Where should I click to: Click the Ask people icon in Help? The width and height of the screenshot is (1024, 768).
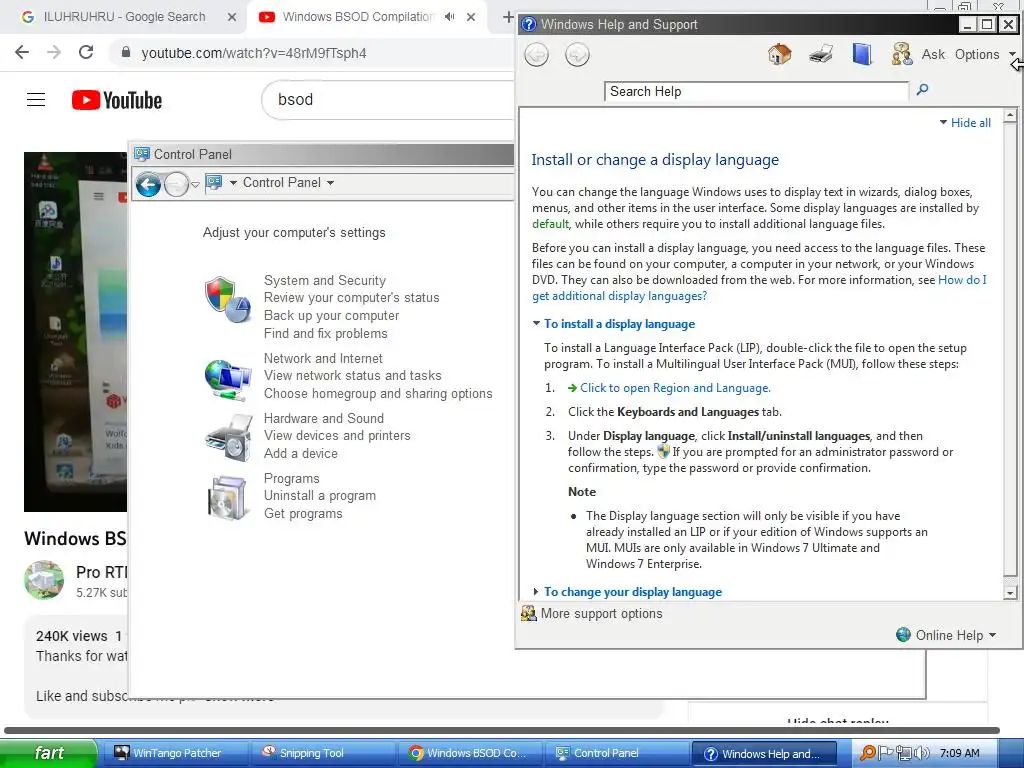901,54
